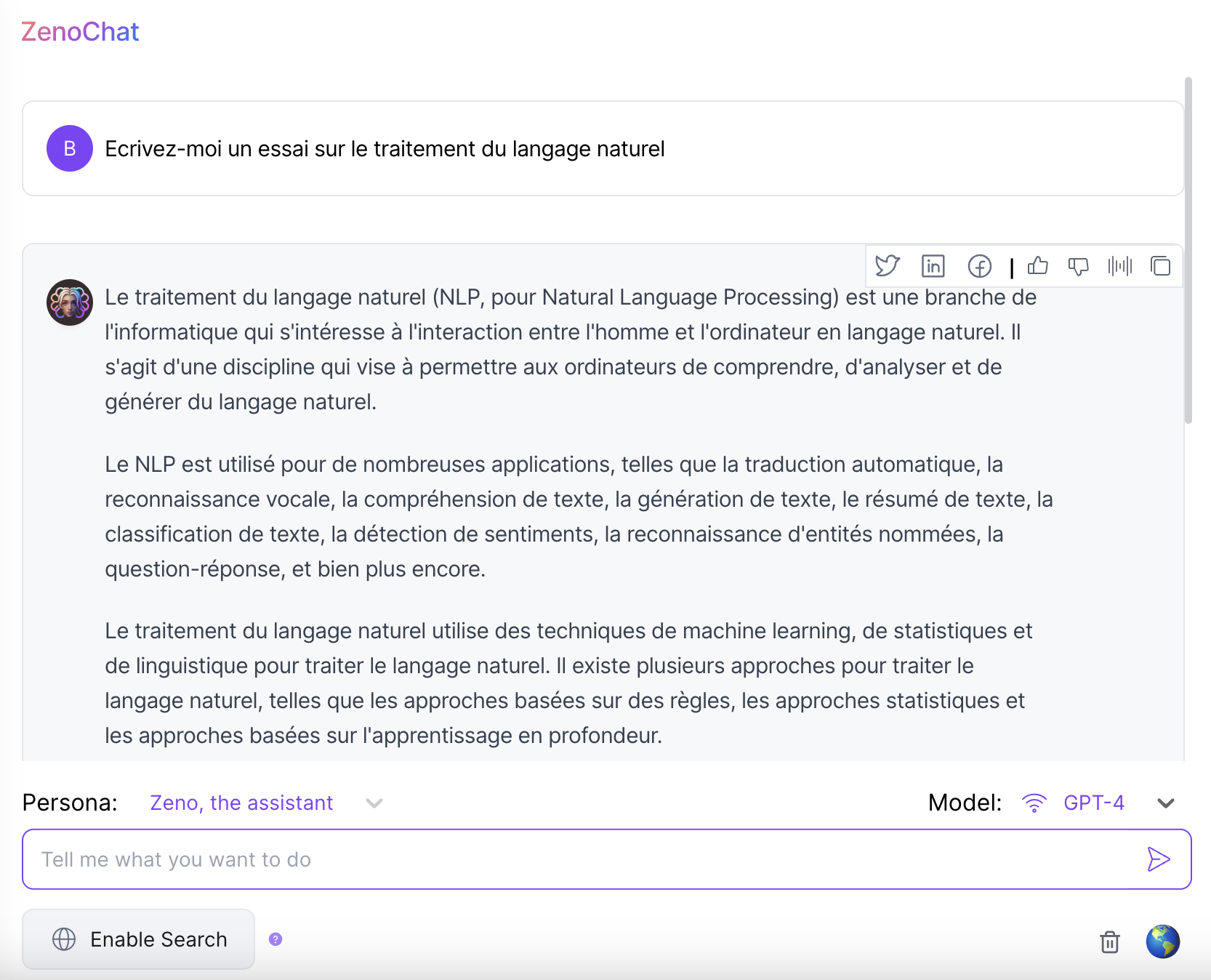1211x980 pixels.
Task: Copy the response to clipboard
Action: 1160,266
